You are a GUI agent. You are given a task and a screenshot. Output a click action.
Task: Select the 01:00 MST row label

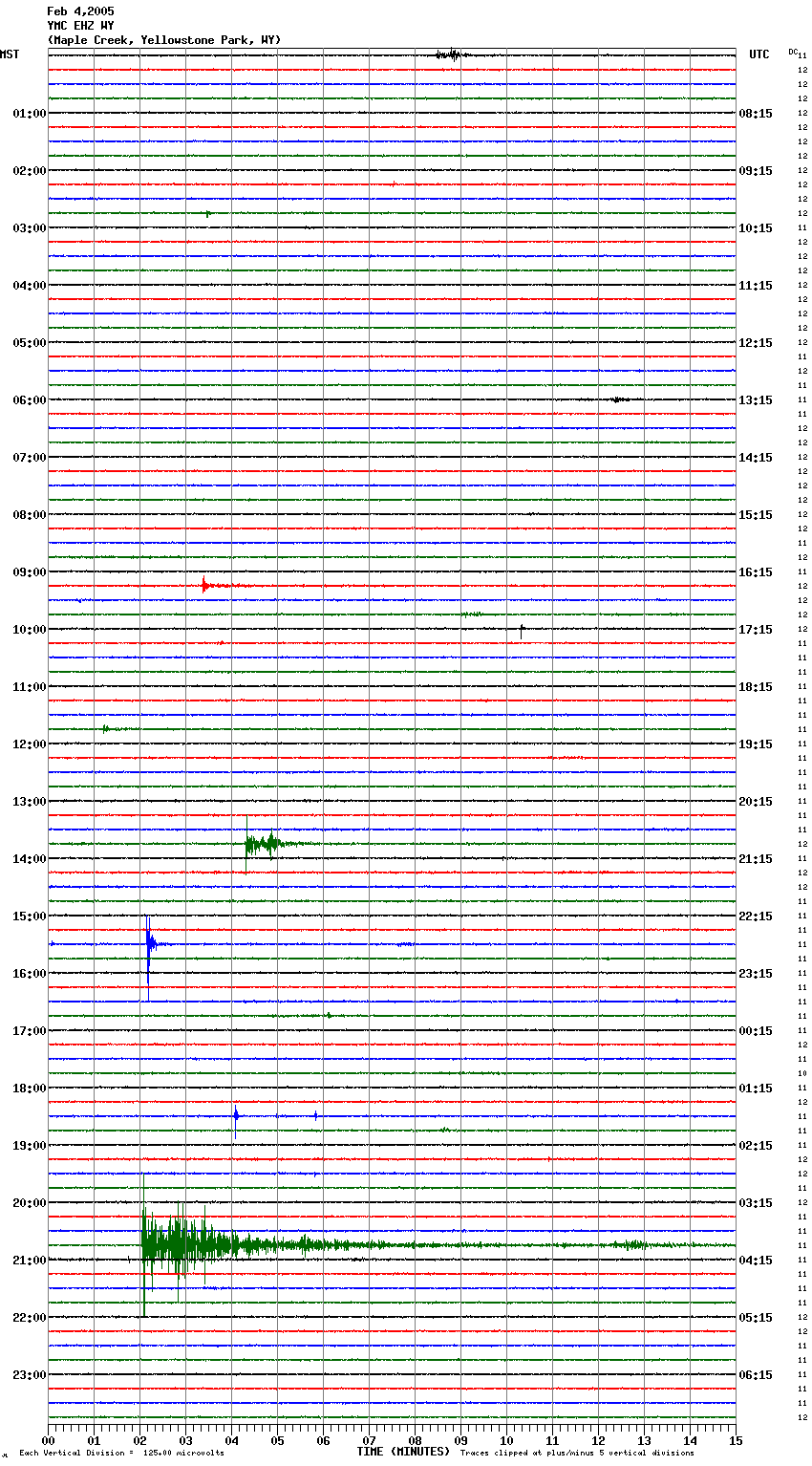coord(30,114)
